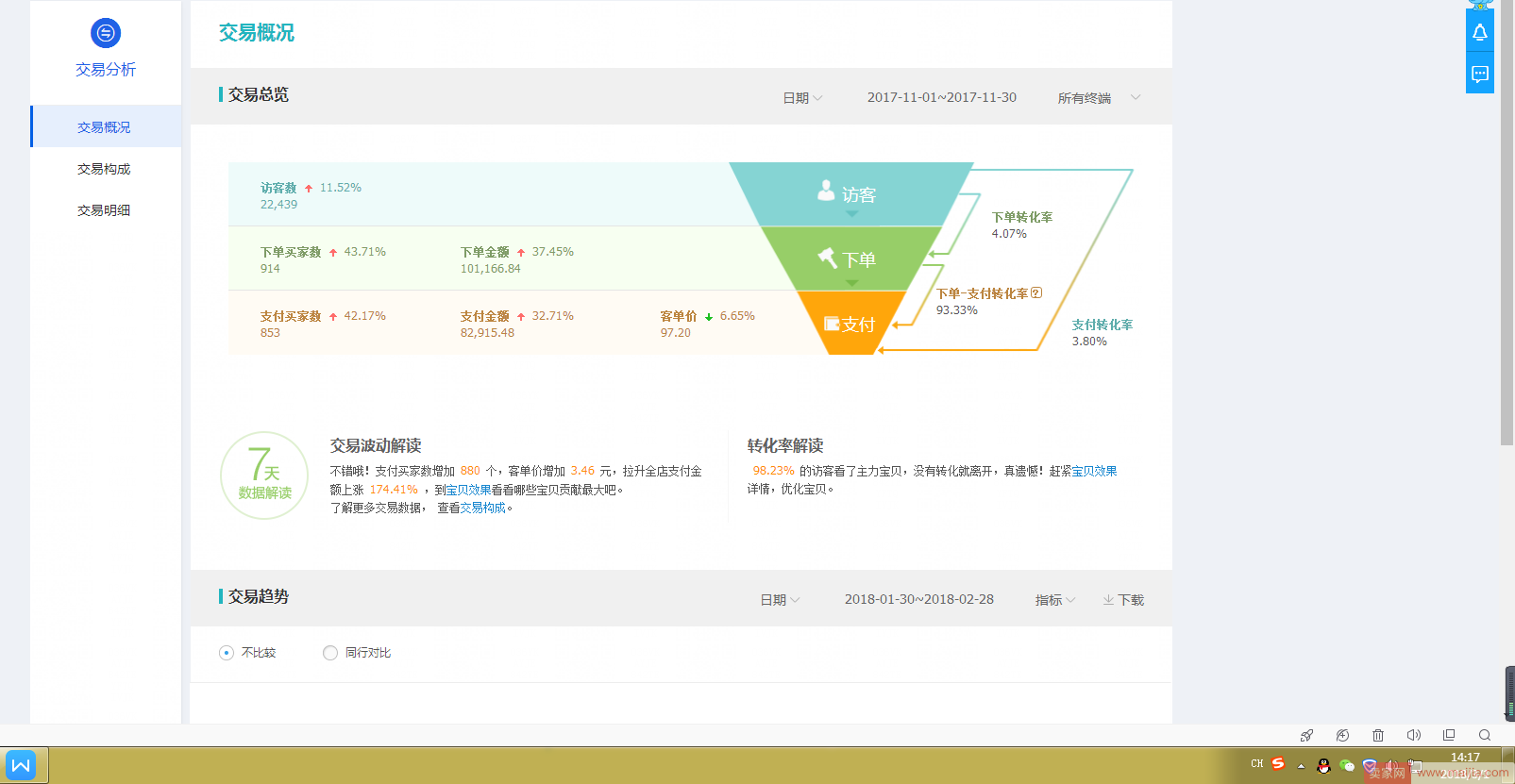Image resolution: width=1515 pixels, height=784 pixels.
Task: Click the 下单金额 value 101,166.84
Action: pos(491,269)
